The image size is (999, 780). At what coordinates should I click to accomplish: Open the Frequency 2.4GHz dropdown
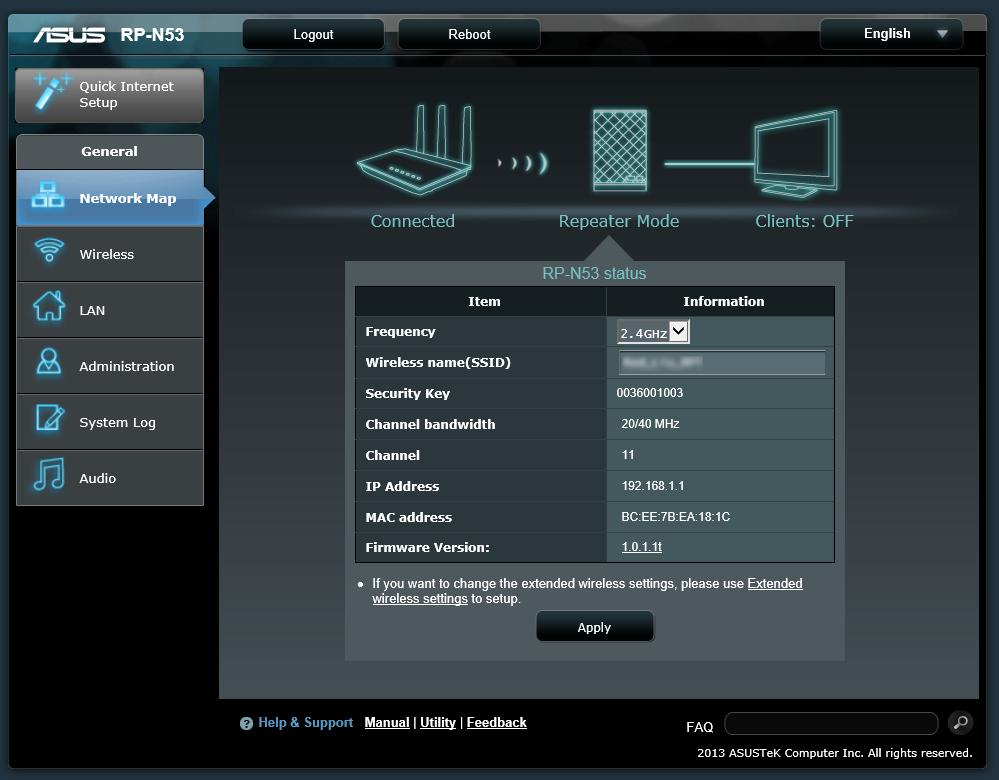point(653,332)
